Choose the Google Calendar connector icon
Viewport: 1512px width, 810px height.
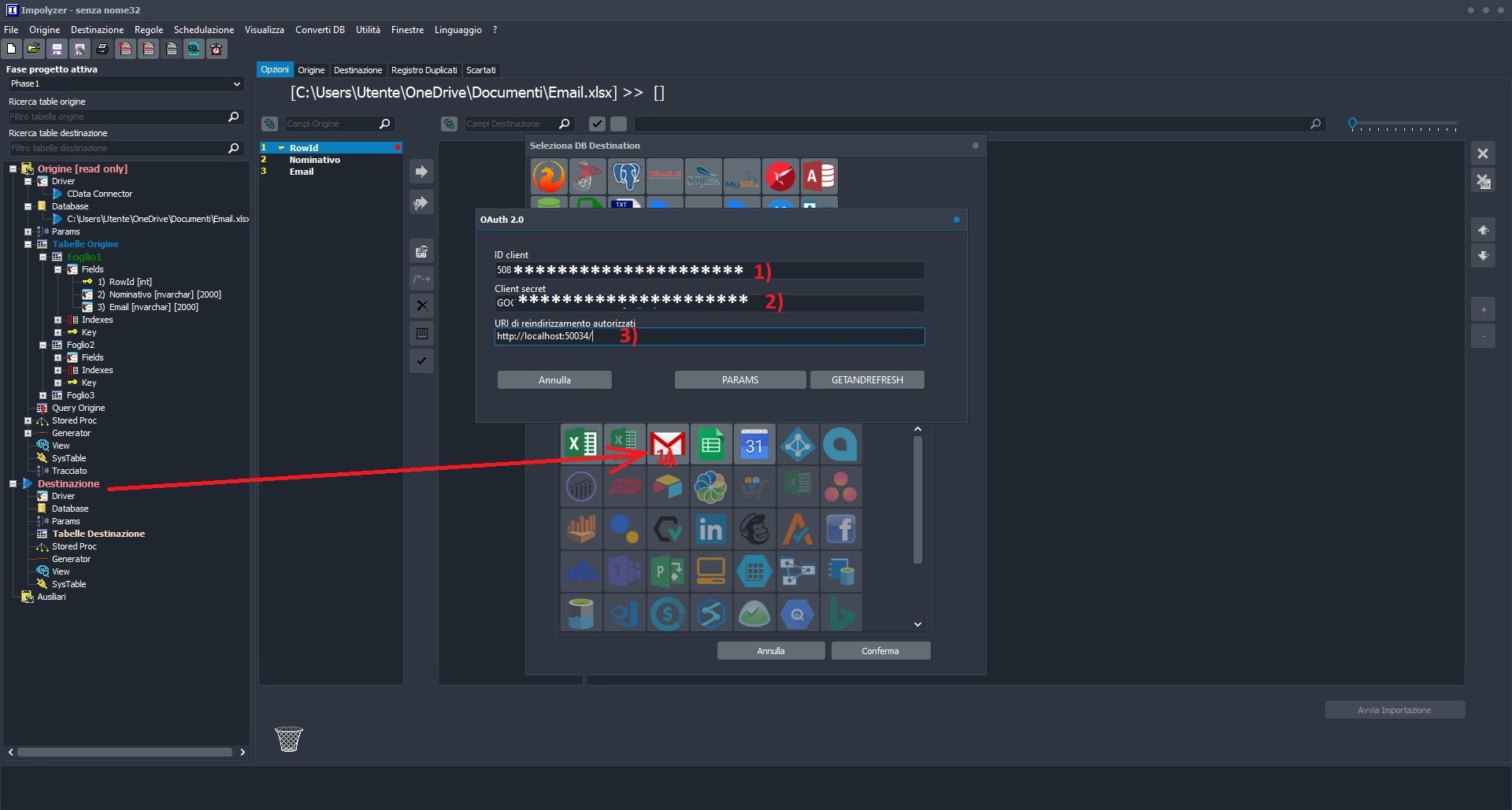click(x=754, y=444)
